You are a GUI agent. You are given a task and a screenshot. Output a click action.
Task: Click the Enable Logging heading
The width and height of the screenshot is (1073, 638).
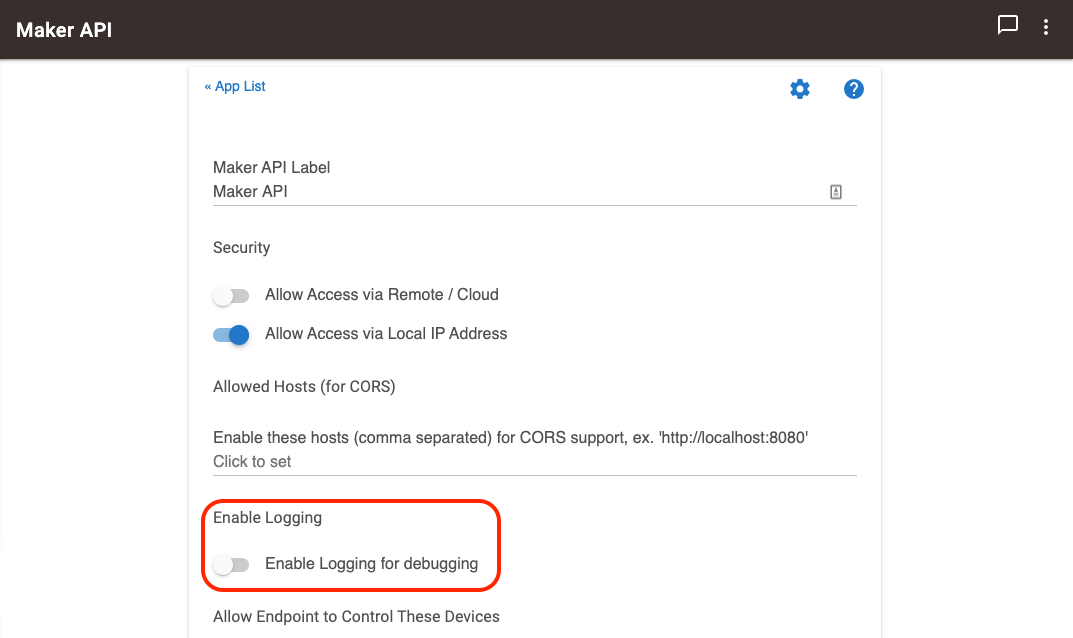click(x=268, y=518)
